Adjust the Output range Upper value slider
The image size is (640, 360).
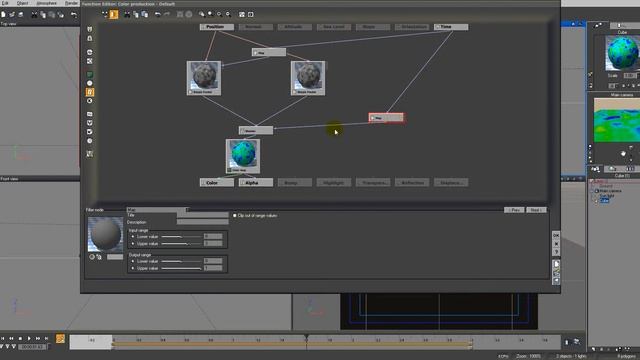coord(181,268)
